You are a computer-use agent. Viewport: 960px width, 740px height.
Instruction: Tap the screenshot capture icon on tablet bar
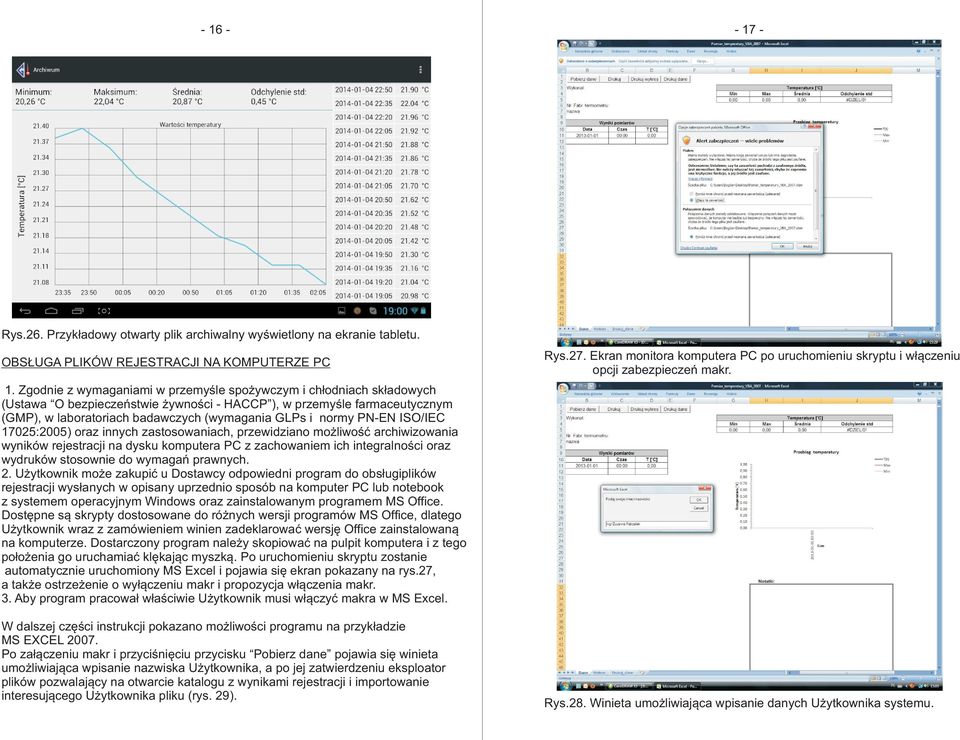(x=104, y=311)
